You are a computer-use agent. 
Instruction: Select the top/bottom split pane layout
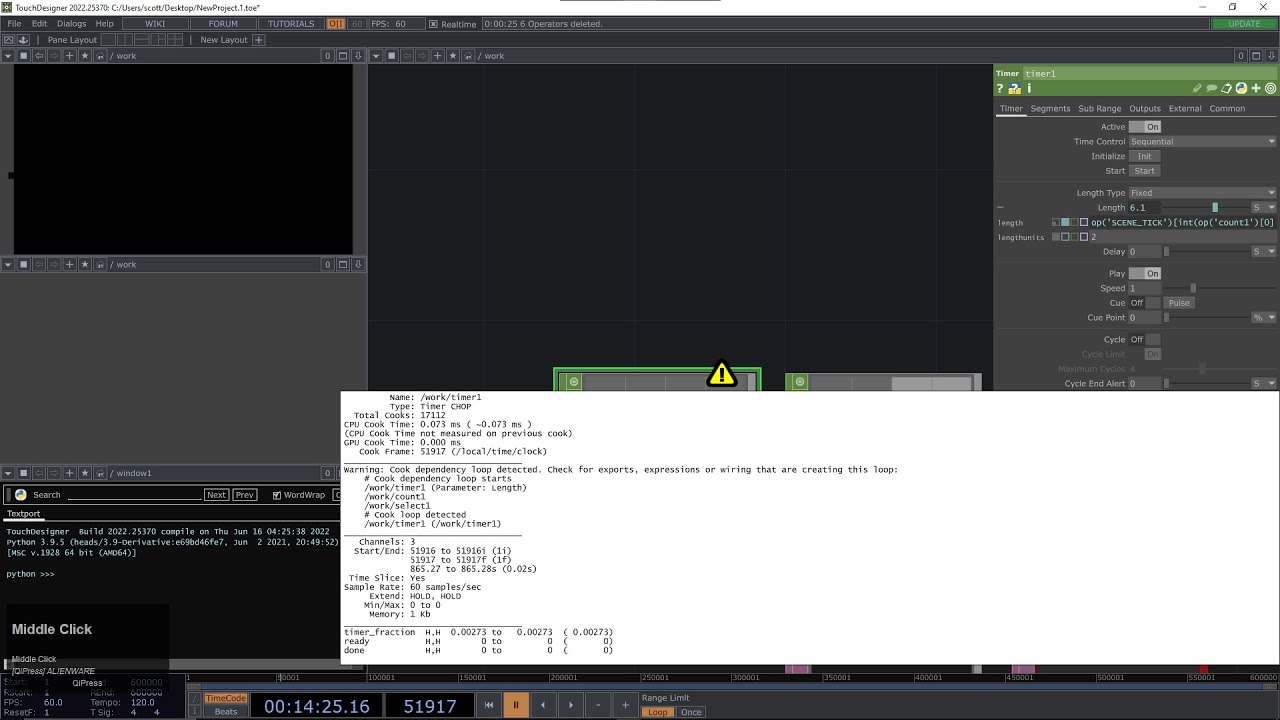tap(142, 40)
